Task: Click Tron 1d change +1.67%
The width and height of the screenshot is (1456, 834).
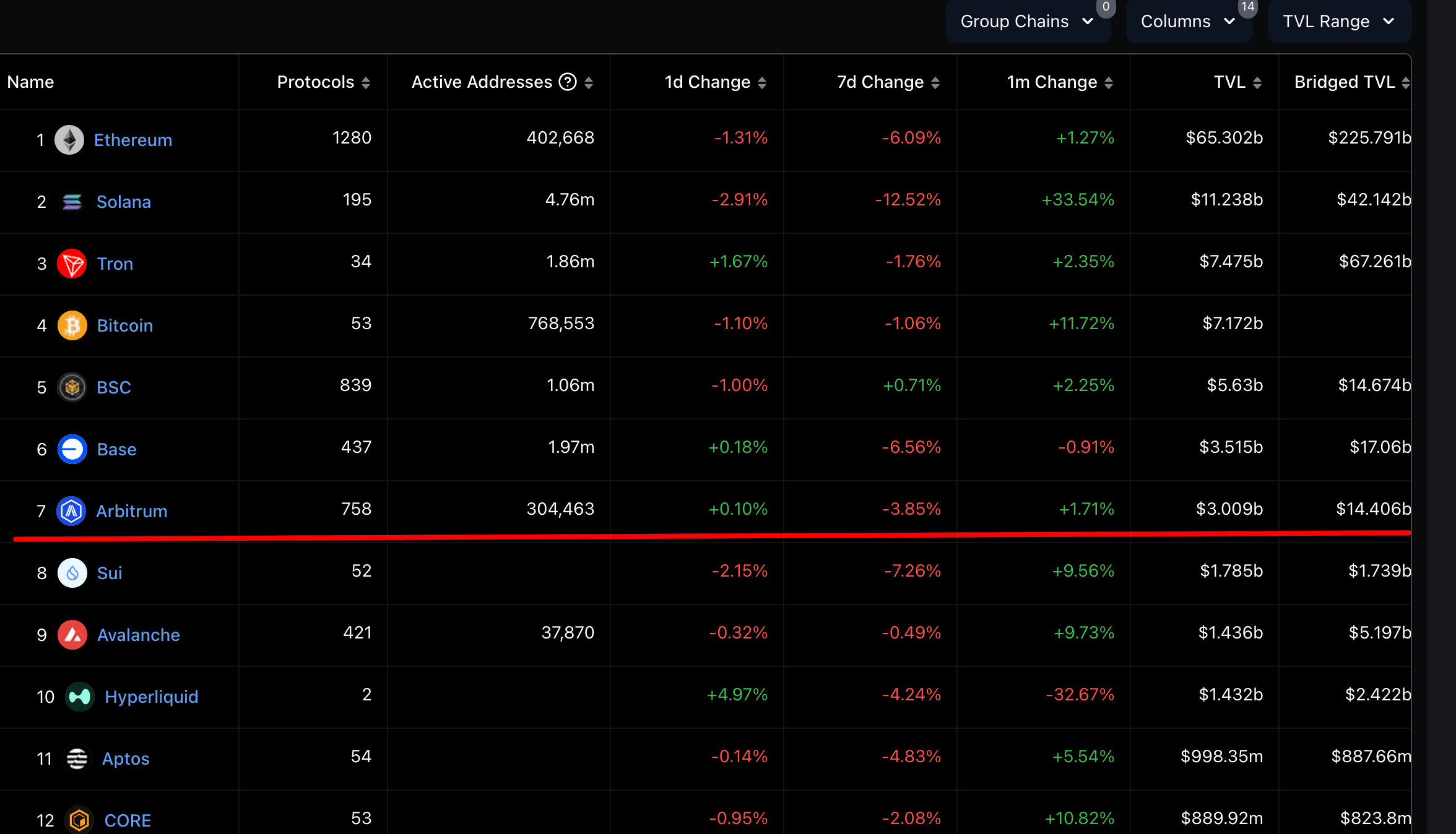Action: pyautogui.click(x=739, y=261)
